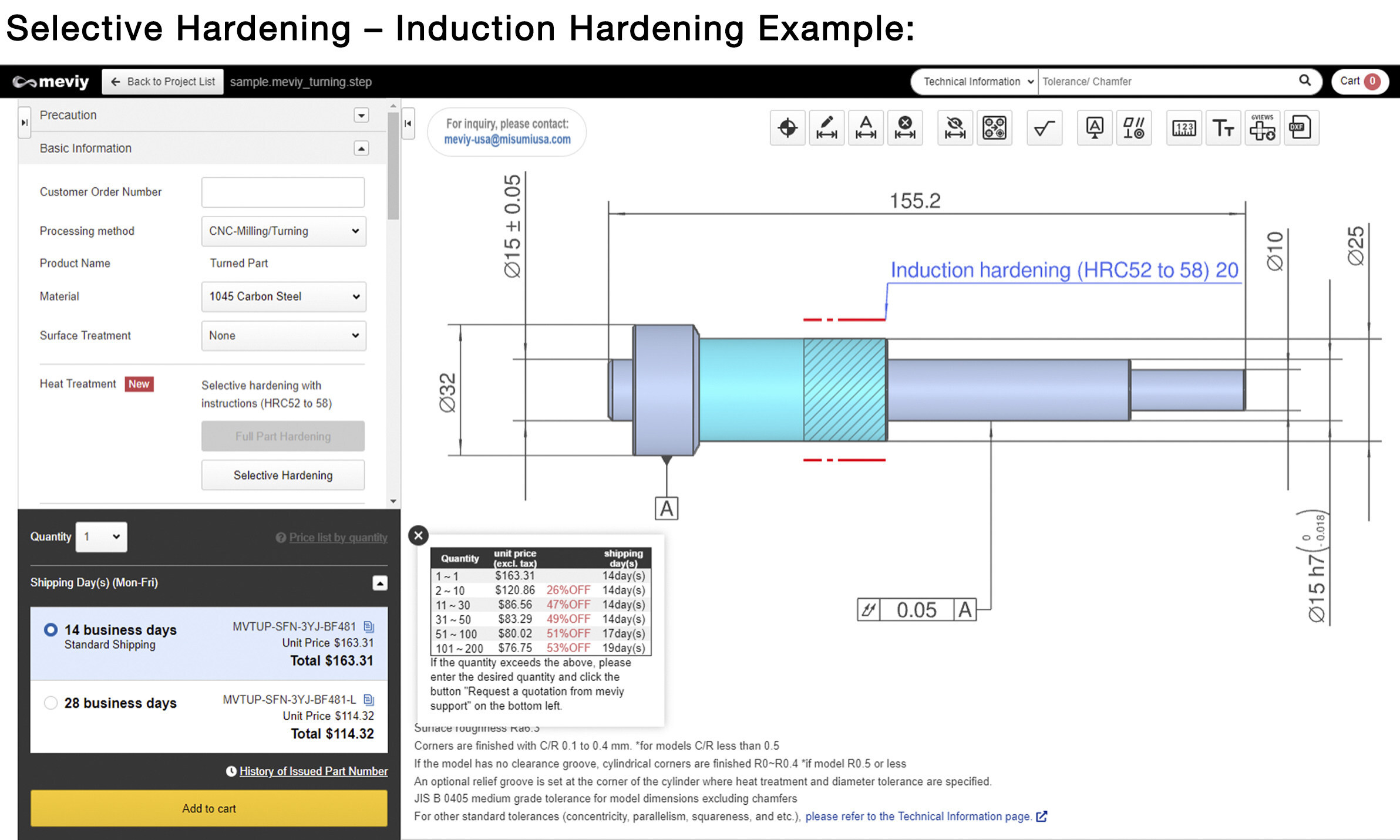The image size is (1400, 840).
Task: Open the Material dropdown menu
Action: (x=283, y=296)
